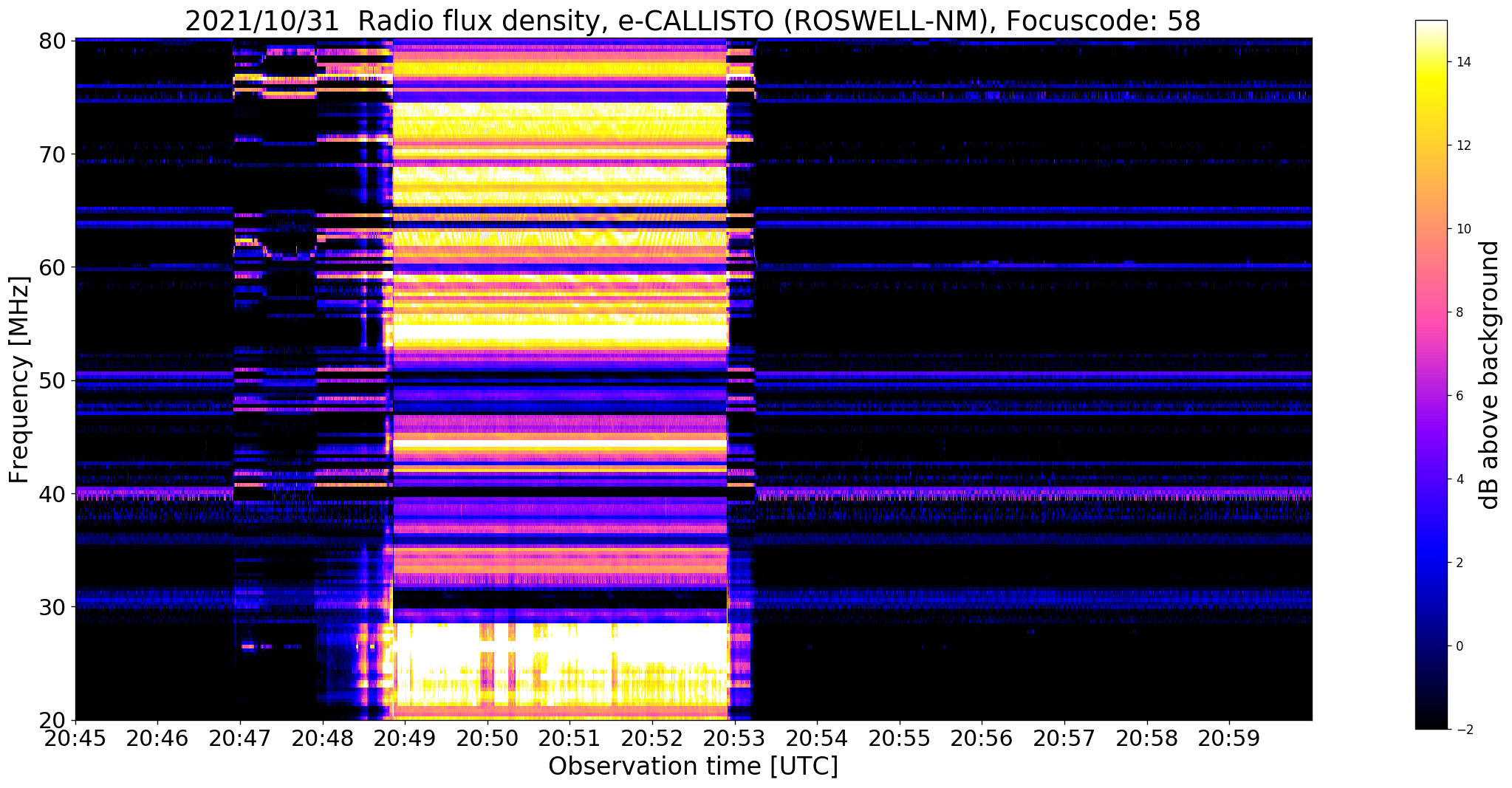
Task: Click the 20:59 time tick label
Action: pos(1229,738)
